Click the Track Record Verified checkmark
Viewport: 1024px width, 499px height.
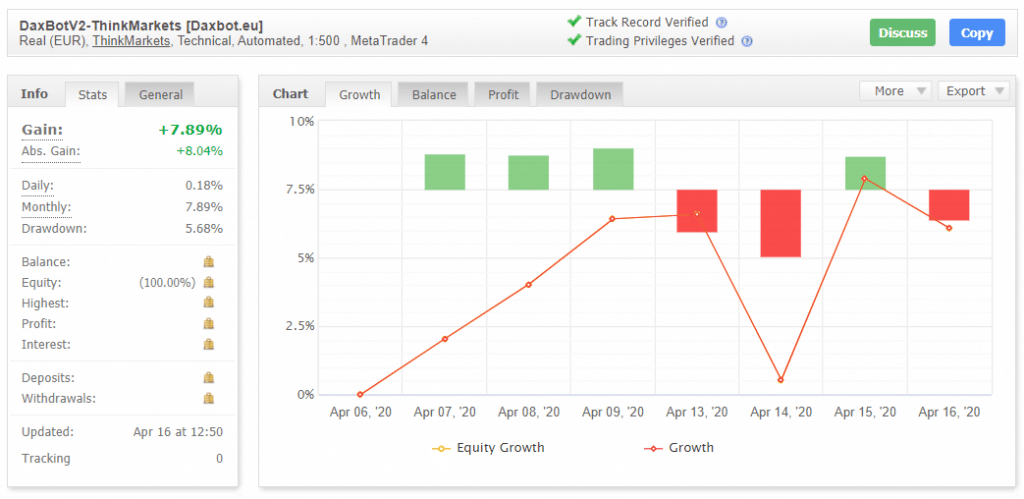click(x=574, y=22)
